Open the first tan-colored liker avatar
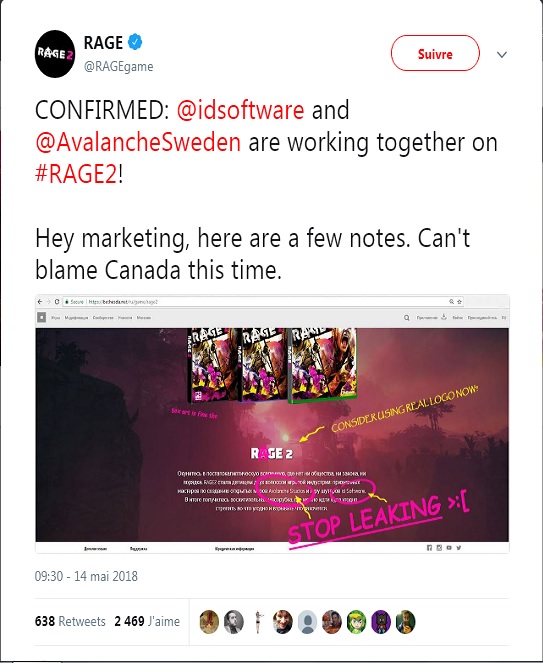Viewport: 543px width, 663px height. pos(209,622)
